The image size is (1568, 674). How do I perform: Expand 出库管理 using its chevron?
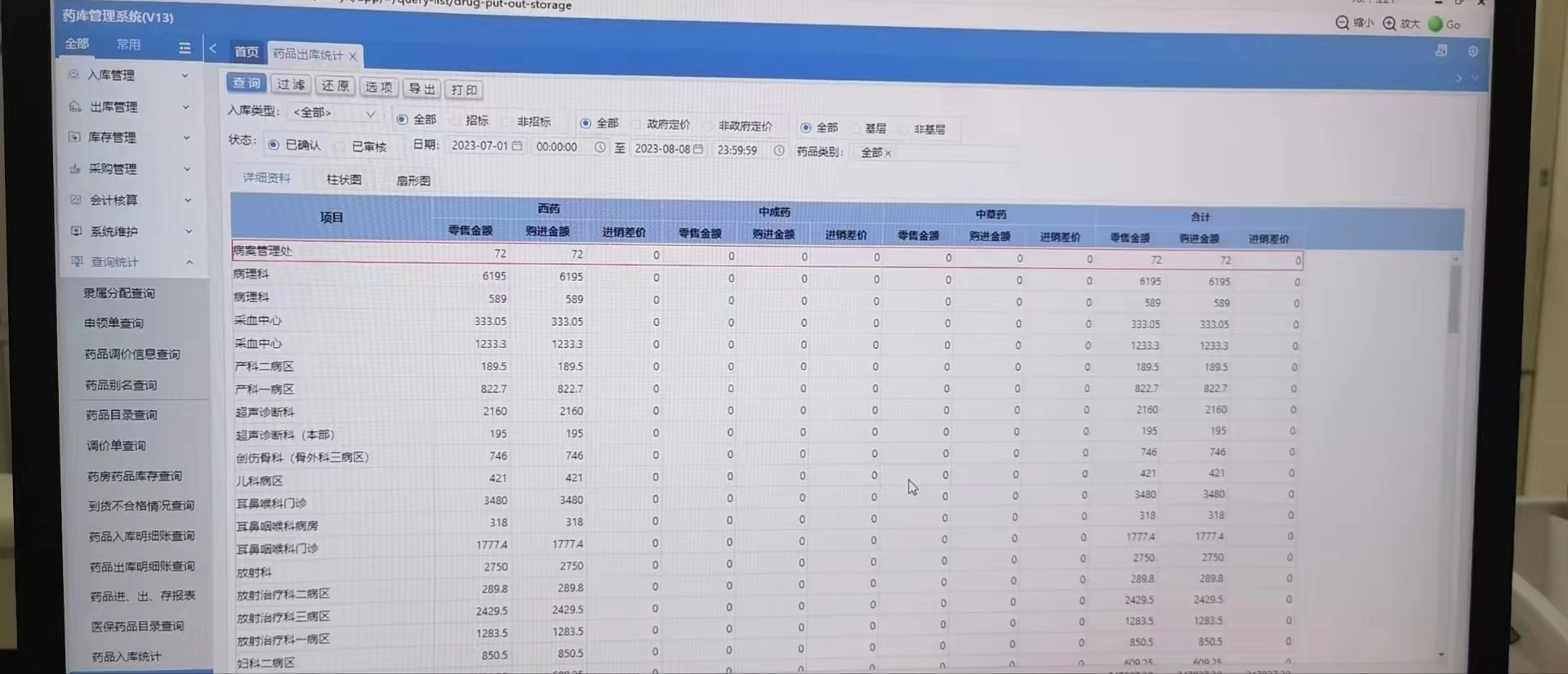185,107
